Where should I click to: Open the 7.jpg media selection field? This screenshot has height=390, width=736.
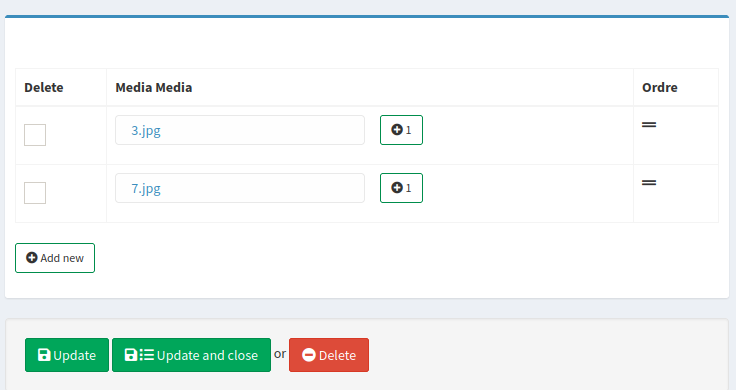pyautogui.click(x=240, y=188)
